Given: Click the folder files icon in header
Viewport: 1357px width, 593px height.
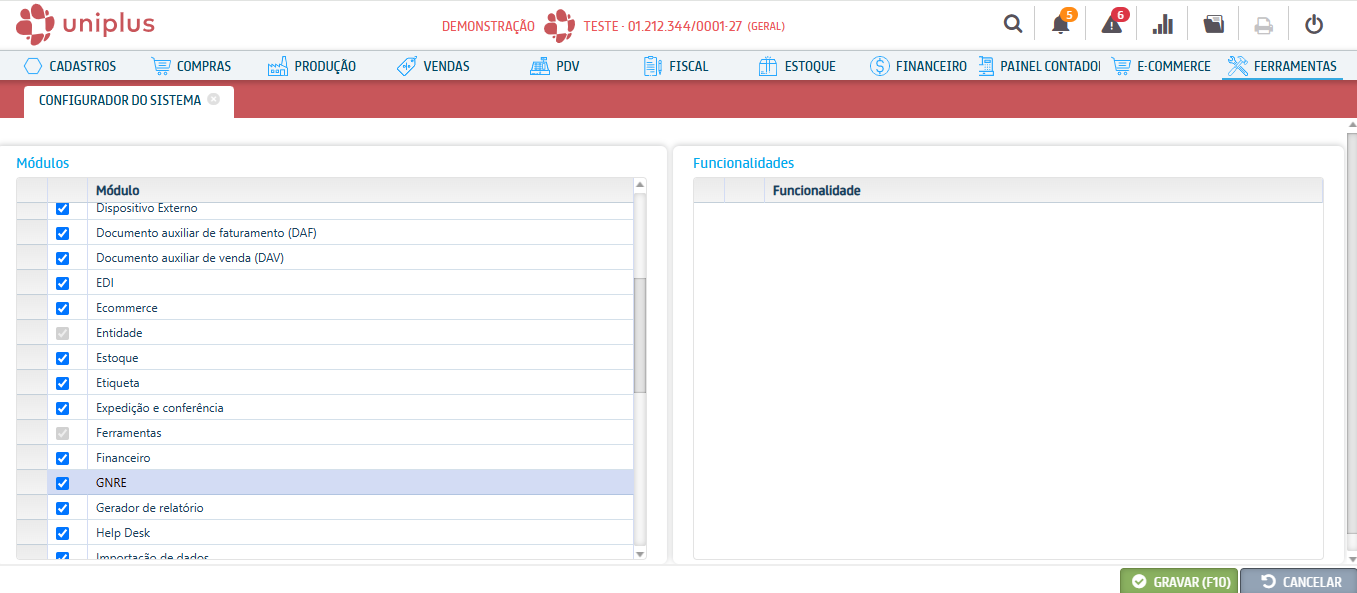Looking at the screenshot, I should [x=1213, y=25].
